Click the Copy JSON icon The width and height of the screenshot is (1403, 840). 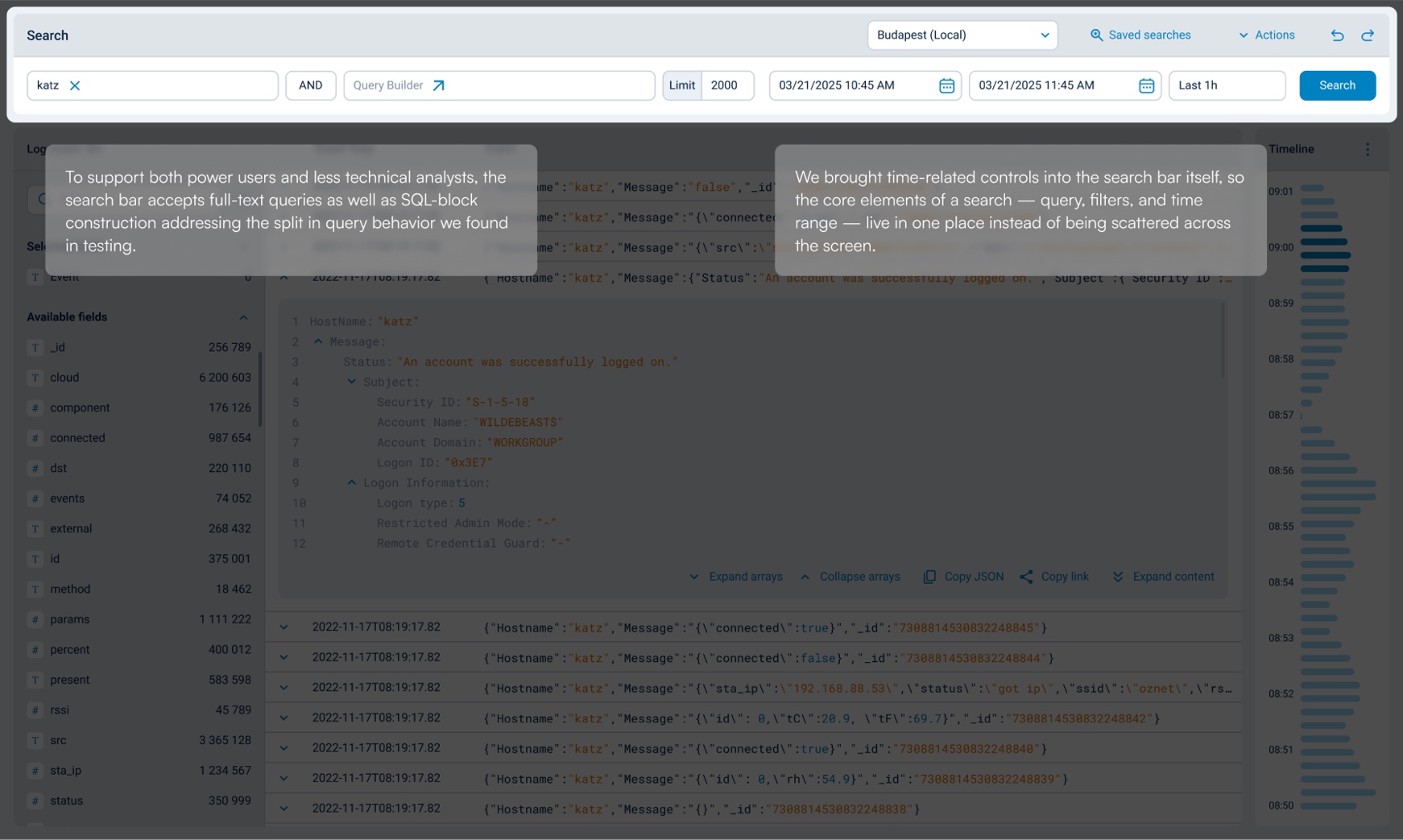pos(929,577)
